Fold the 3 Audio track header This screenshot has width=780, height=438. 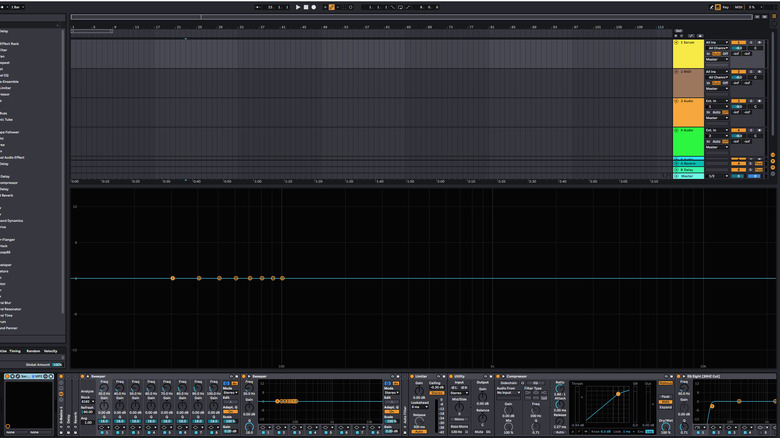click(x=677, y=101)
